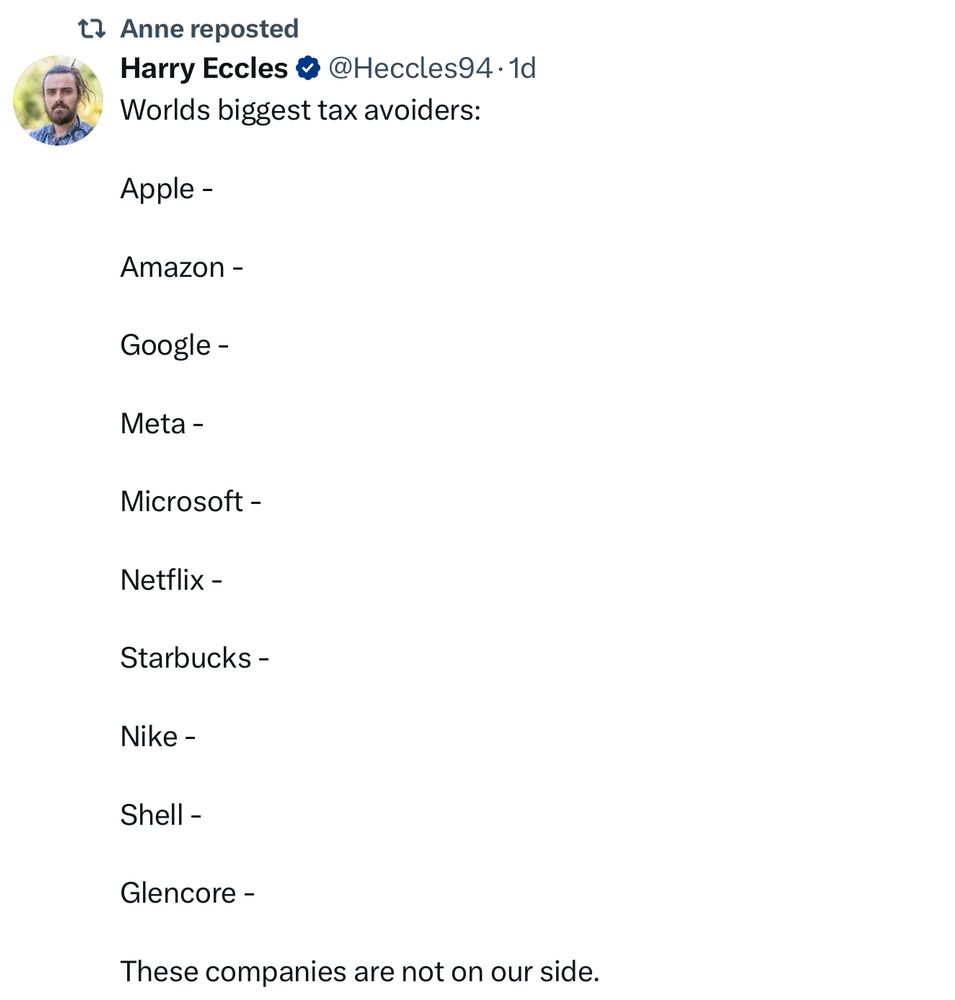The width and height of the screenshot is (955, 1000).
Task: Click the repost arrows icon
Action: point(91,30)
